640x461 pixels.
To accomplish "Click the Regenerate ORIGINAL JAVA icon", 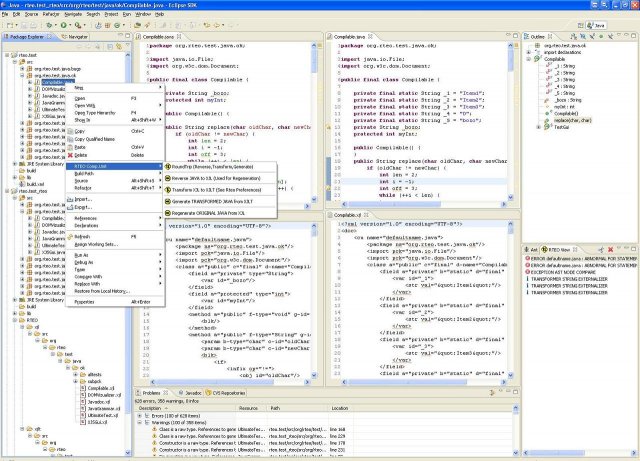I will tap(167, 213).
